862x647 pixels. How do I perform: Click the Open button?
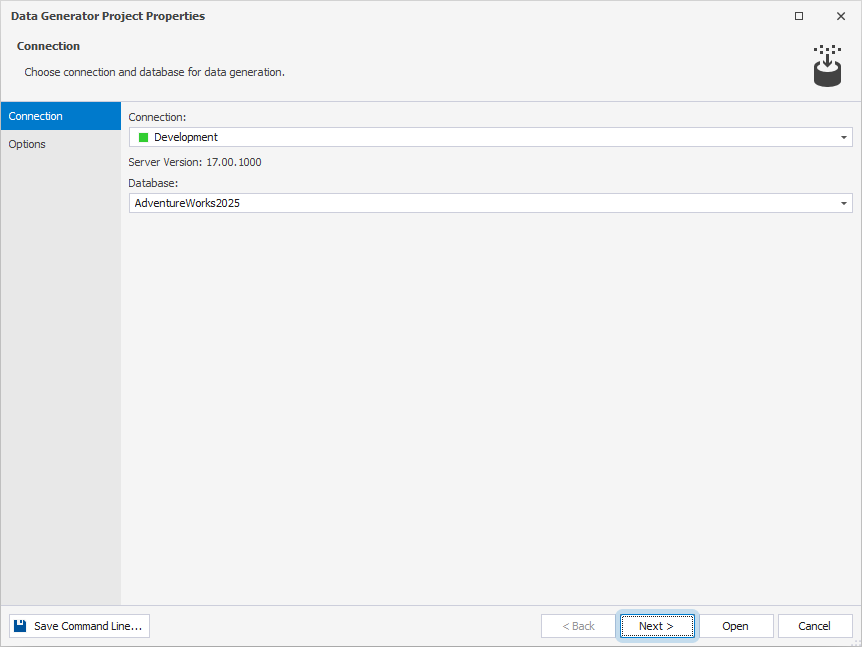[736, 626]
